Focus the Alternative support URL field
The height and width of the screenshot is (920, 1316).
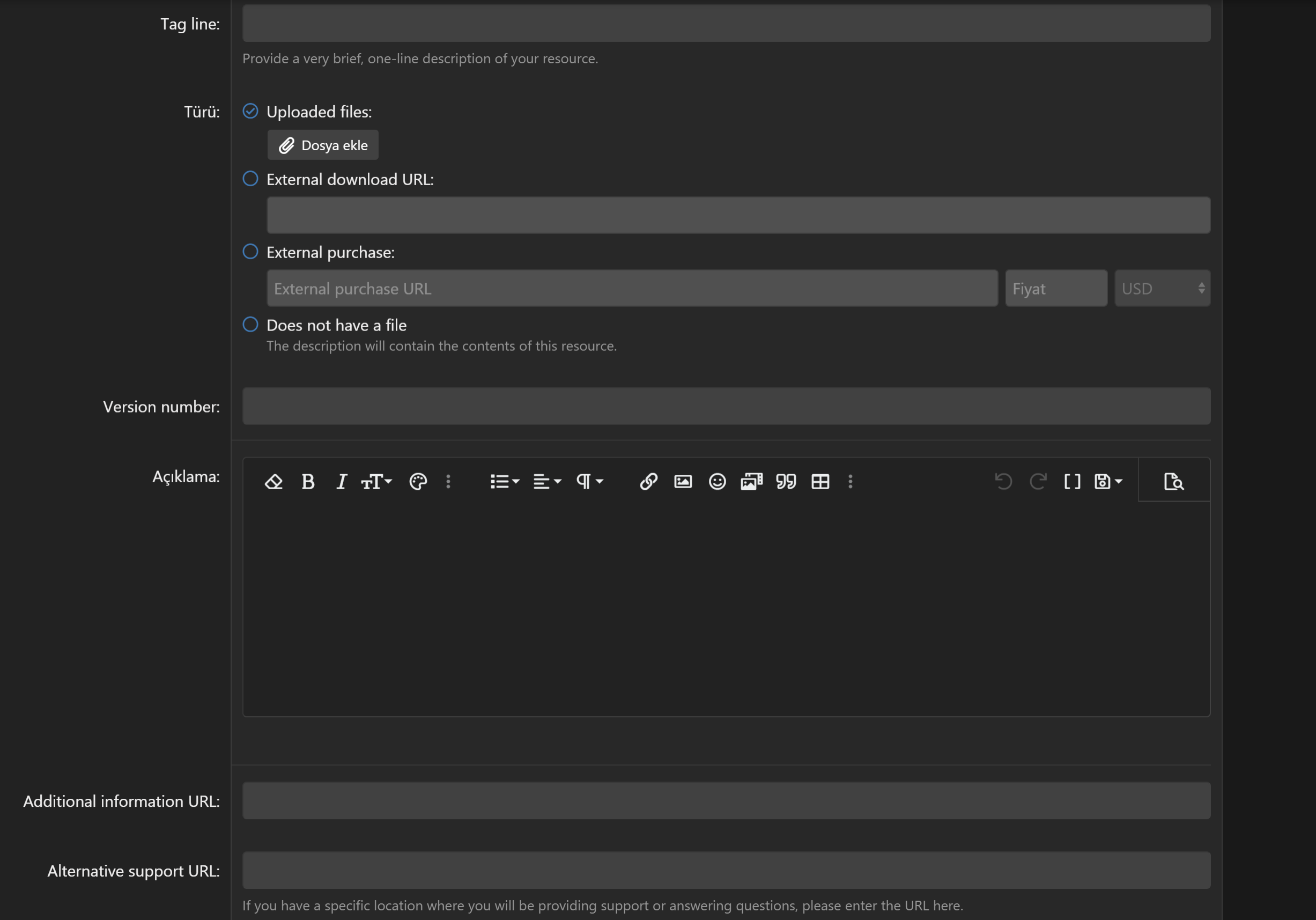726,871
